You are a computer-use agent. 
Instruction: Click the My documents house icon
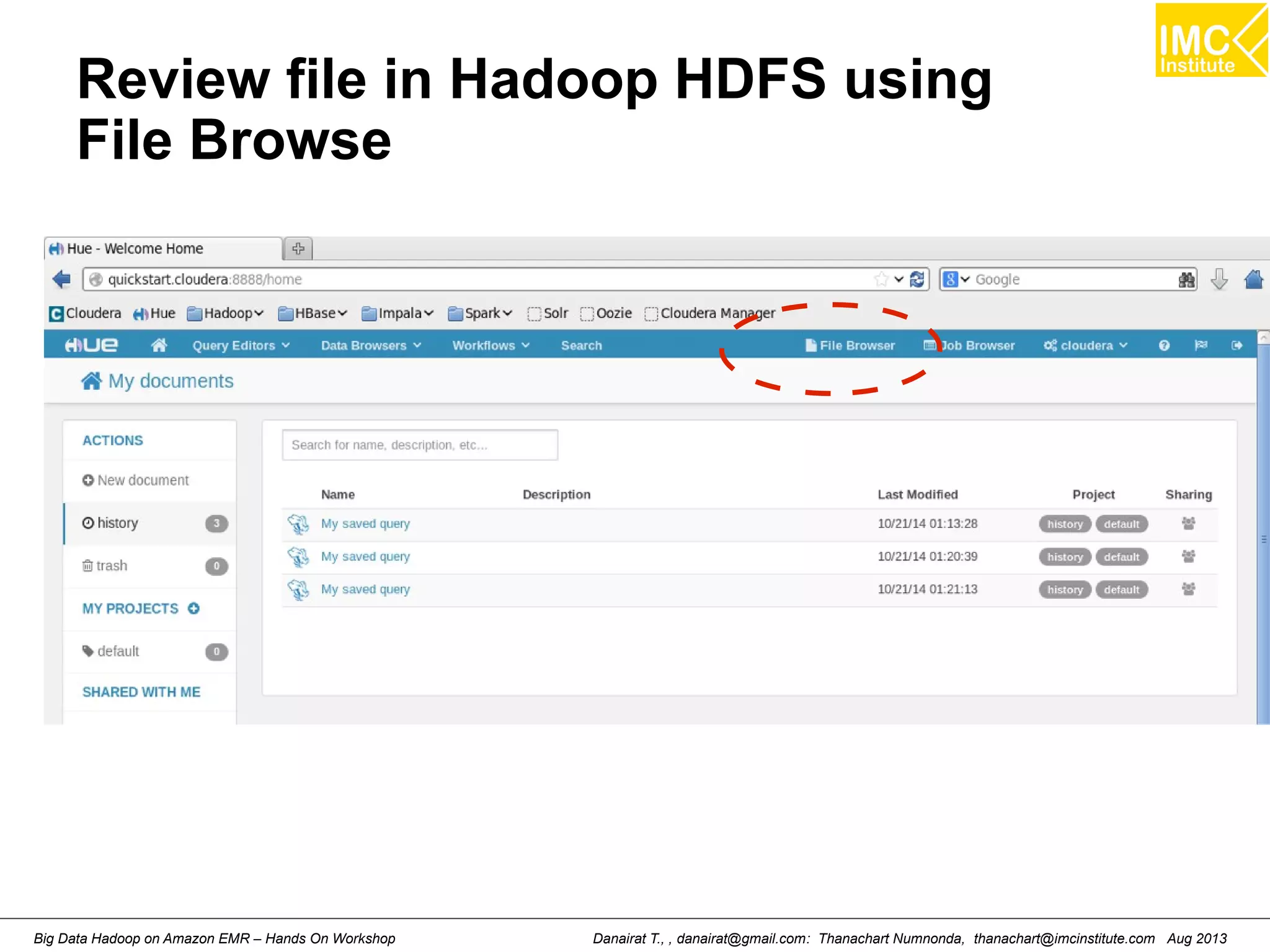point(91,381)
